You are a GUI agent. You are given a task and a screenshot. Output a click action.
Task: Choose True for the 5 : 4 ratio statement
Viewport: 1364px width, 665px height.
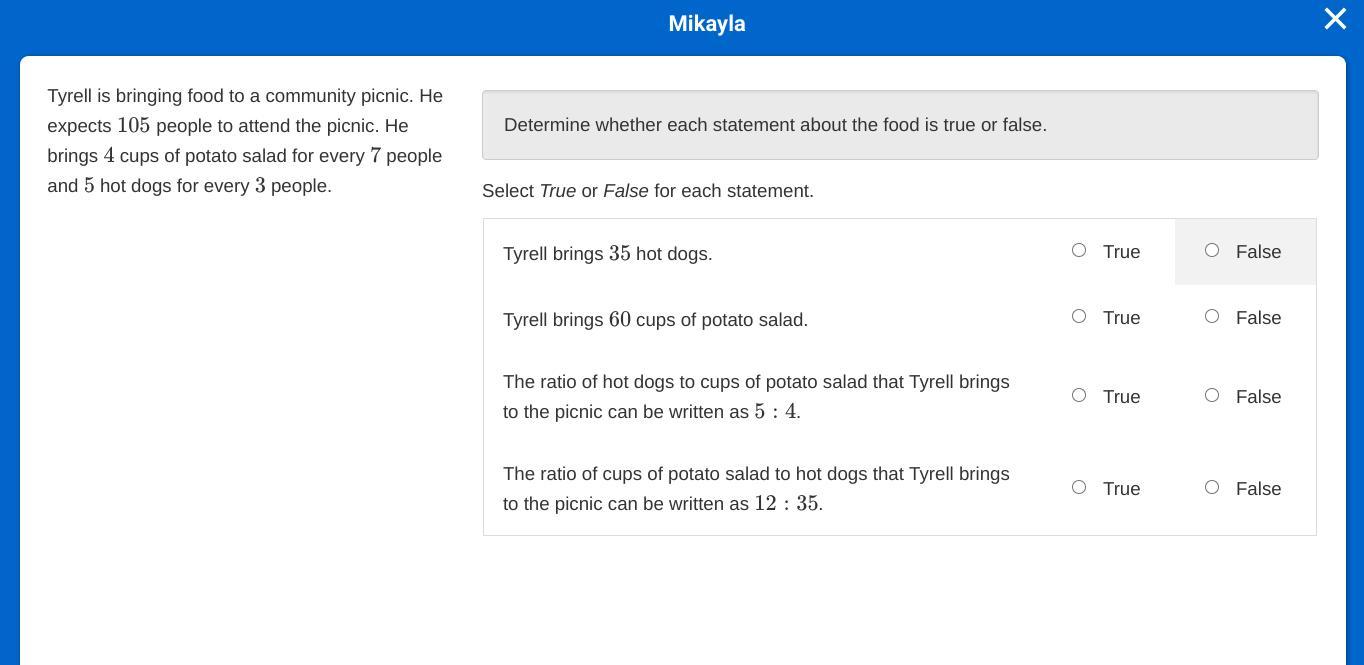pyautogui.click(x=1079, y=395)
